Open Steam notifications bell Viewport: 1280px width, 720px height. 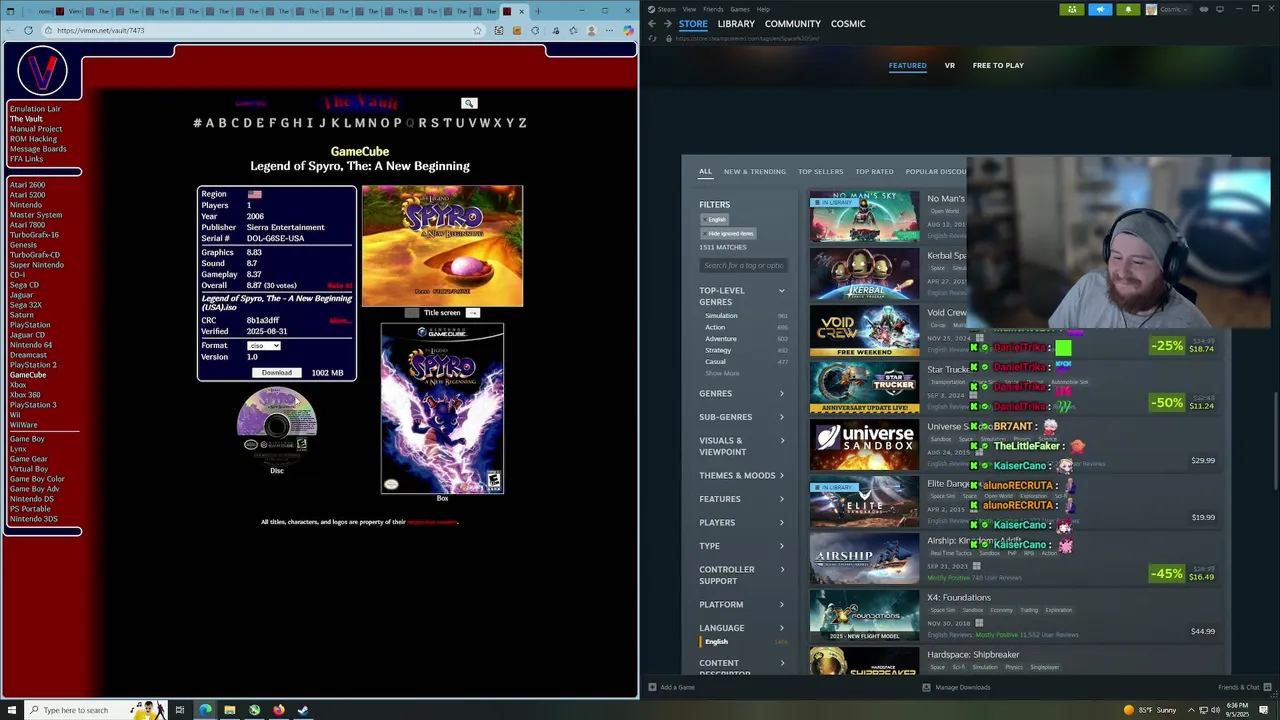pos(1128,9)
